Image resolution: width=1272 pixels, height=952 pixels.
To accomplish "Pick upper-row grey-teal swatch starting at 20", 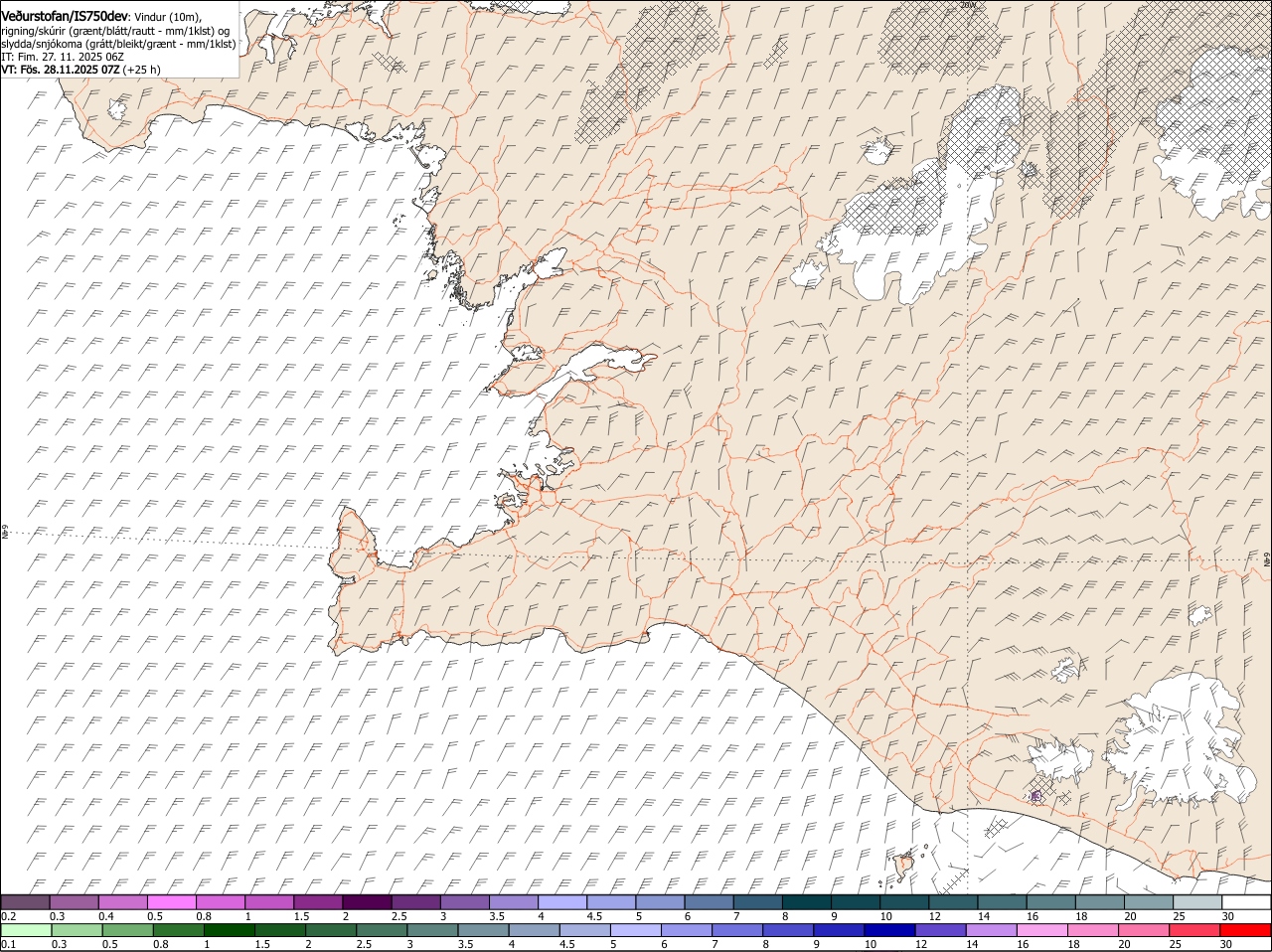I will point(1148,902).
